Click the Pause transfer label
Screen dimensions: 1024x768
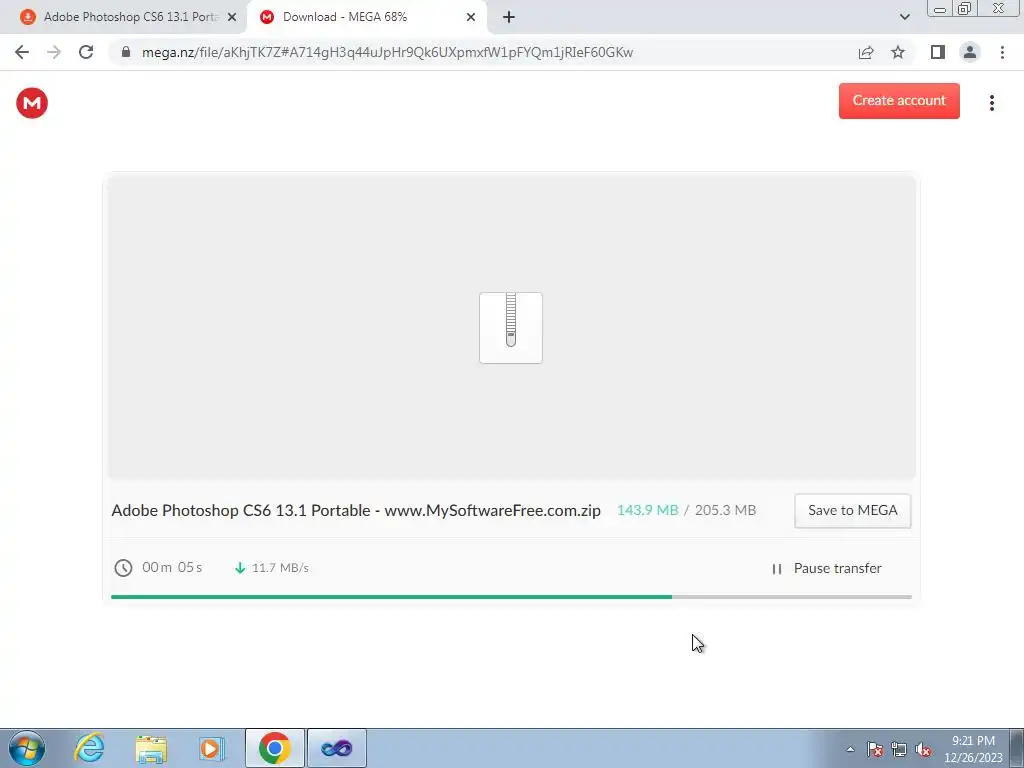[x=837, y=568]
